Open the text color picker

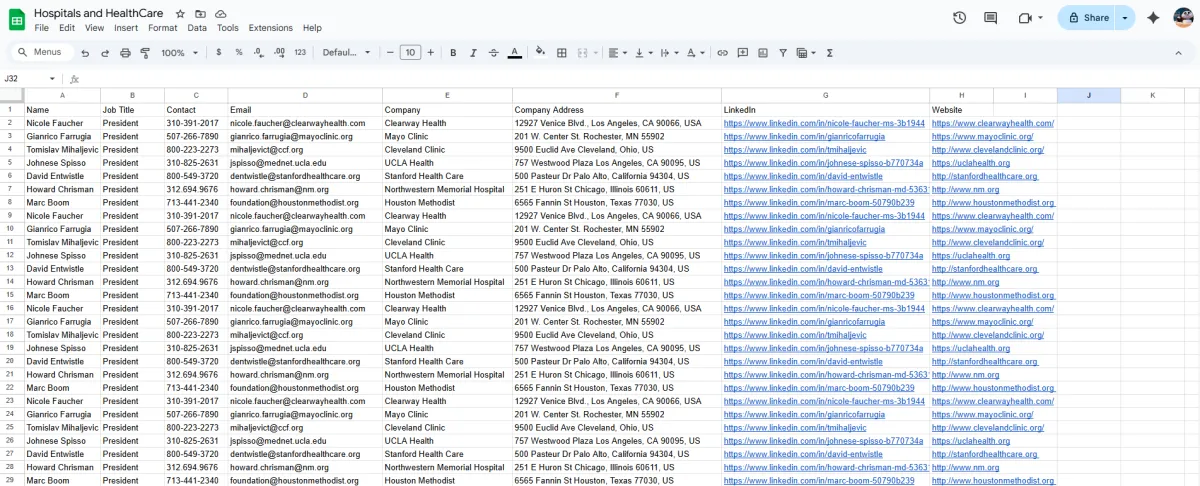click(x=515, y=52)
